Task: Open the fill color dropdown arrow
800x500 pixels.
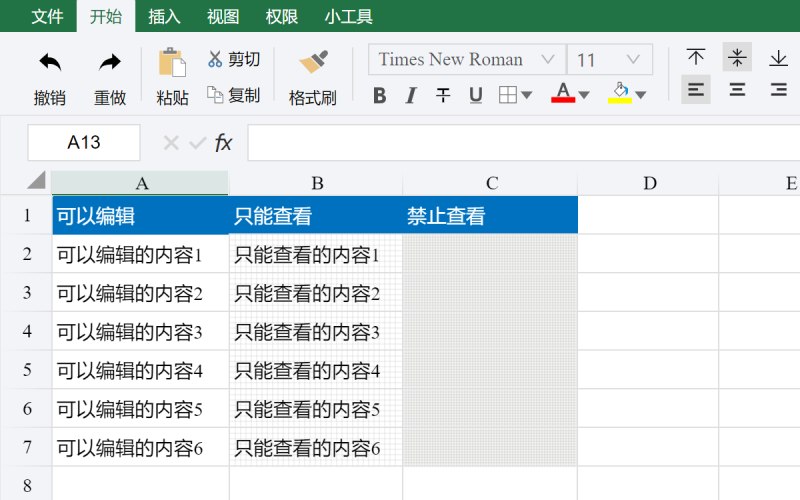Action: tap(641, 95)
